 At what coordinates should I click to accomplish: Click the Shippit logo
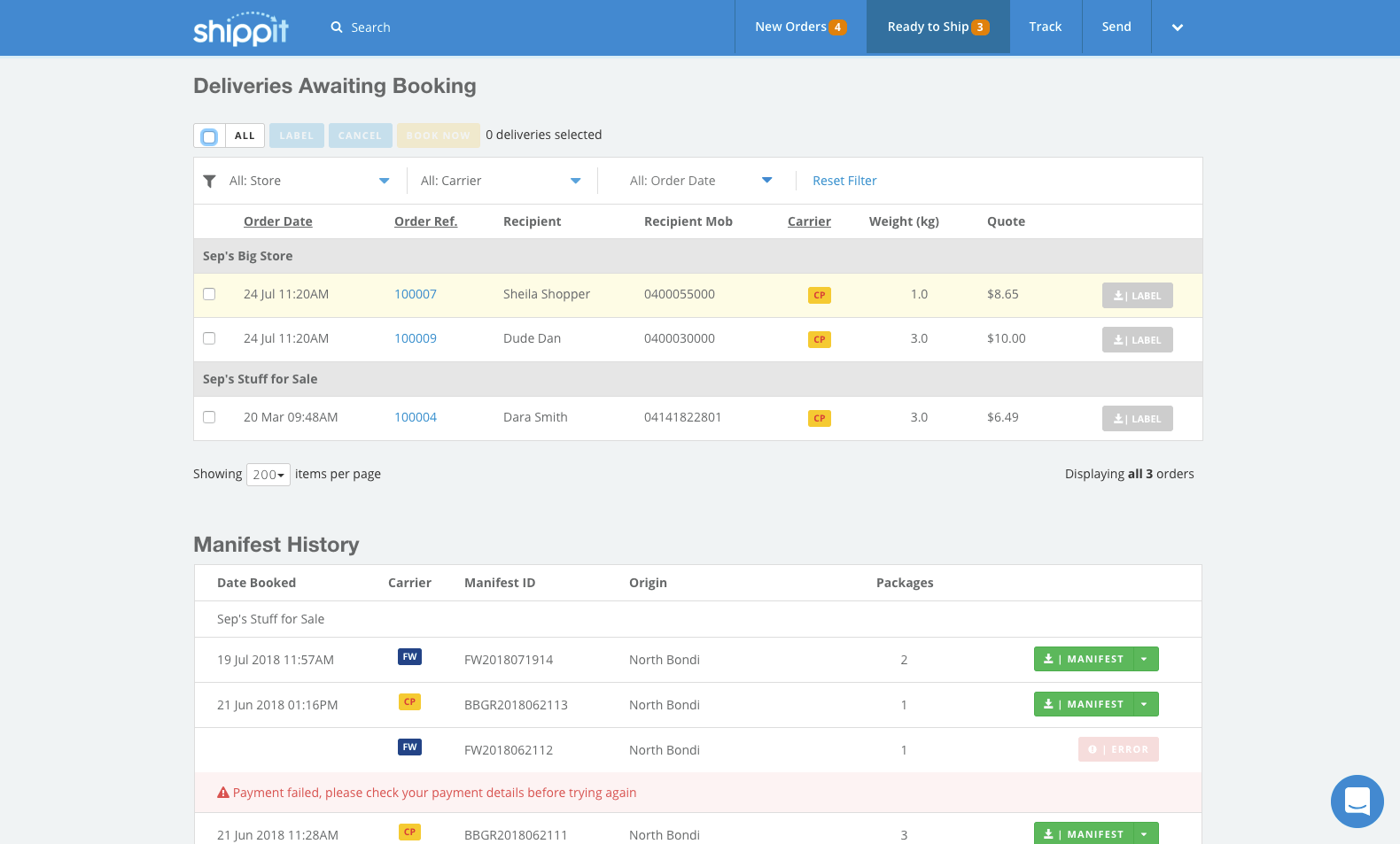tap(241, 28)
